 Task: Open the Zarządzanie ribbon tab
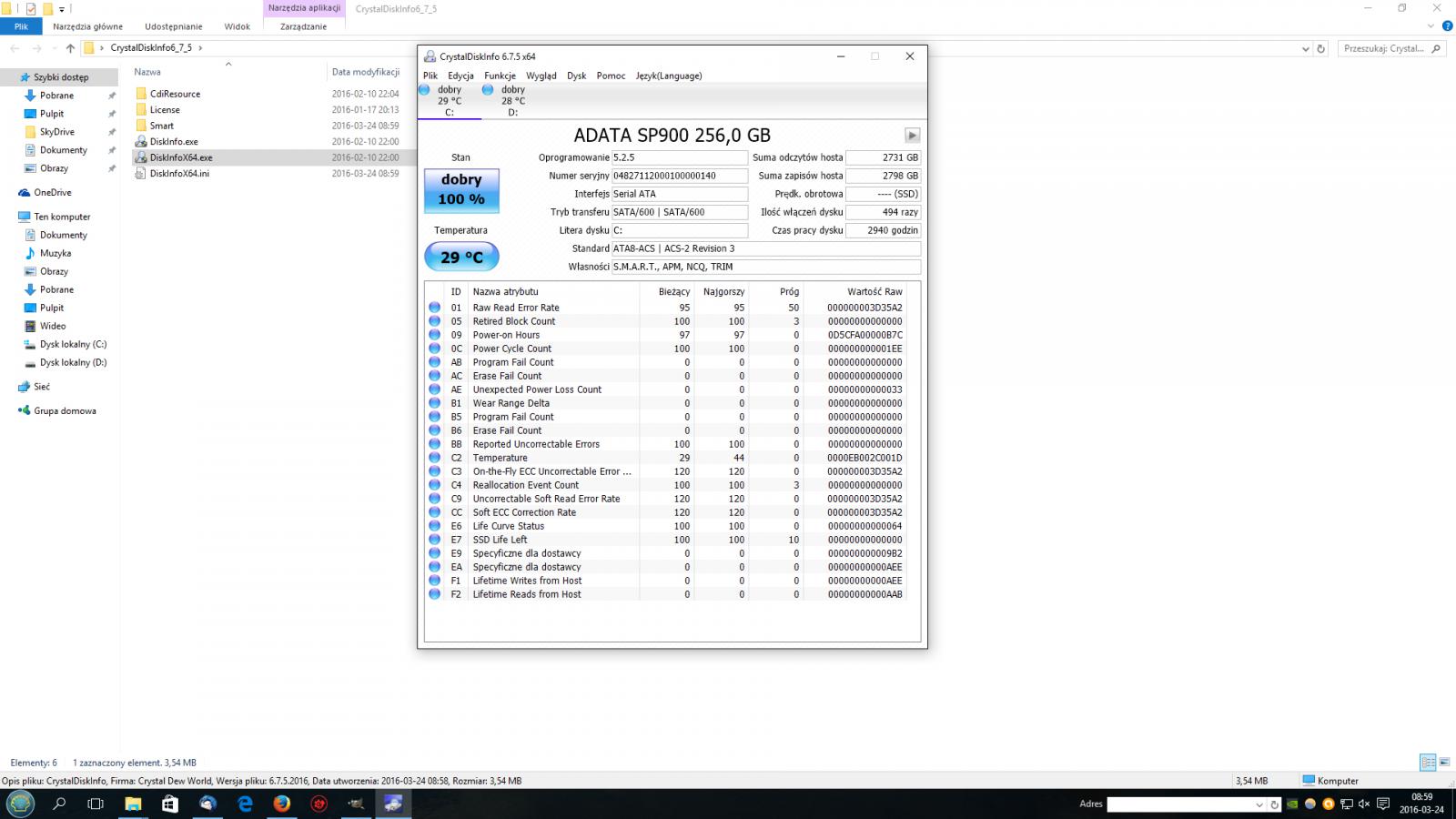click(x=303, y=26)
